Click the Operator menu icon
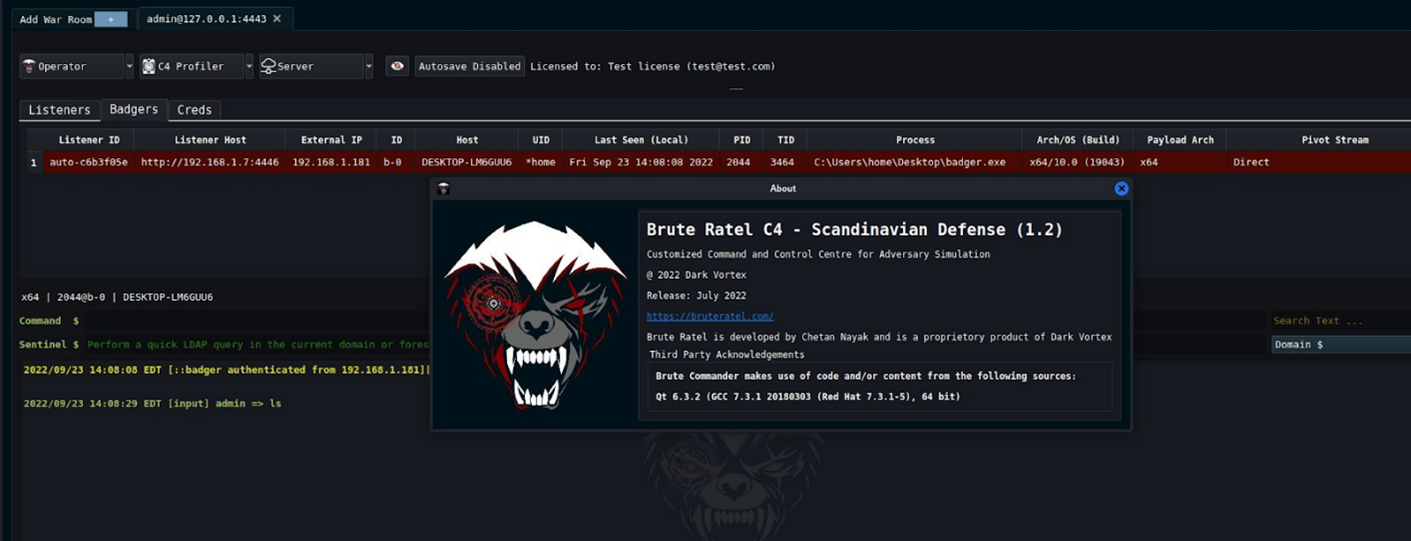The height and width of the screenshot is (541, 1411). coord(29,66)
